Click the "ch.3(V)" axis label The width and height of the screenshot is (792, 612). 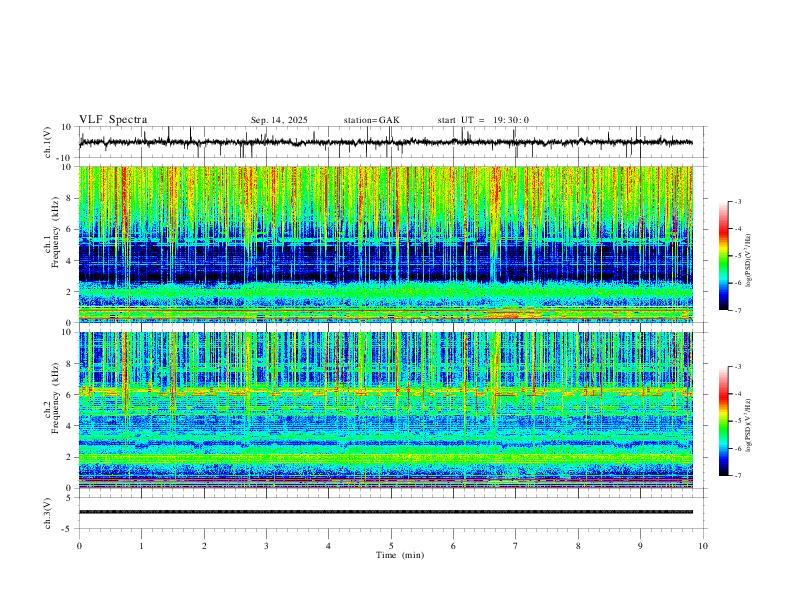point(48,514)
